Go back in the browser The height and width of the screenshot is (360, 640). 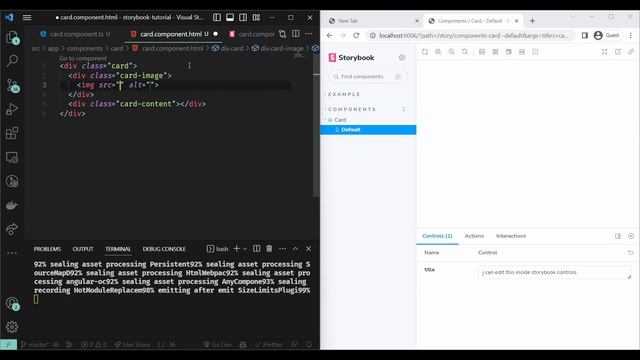(329, 36)
